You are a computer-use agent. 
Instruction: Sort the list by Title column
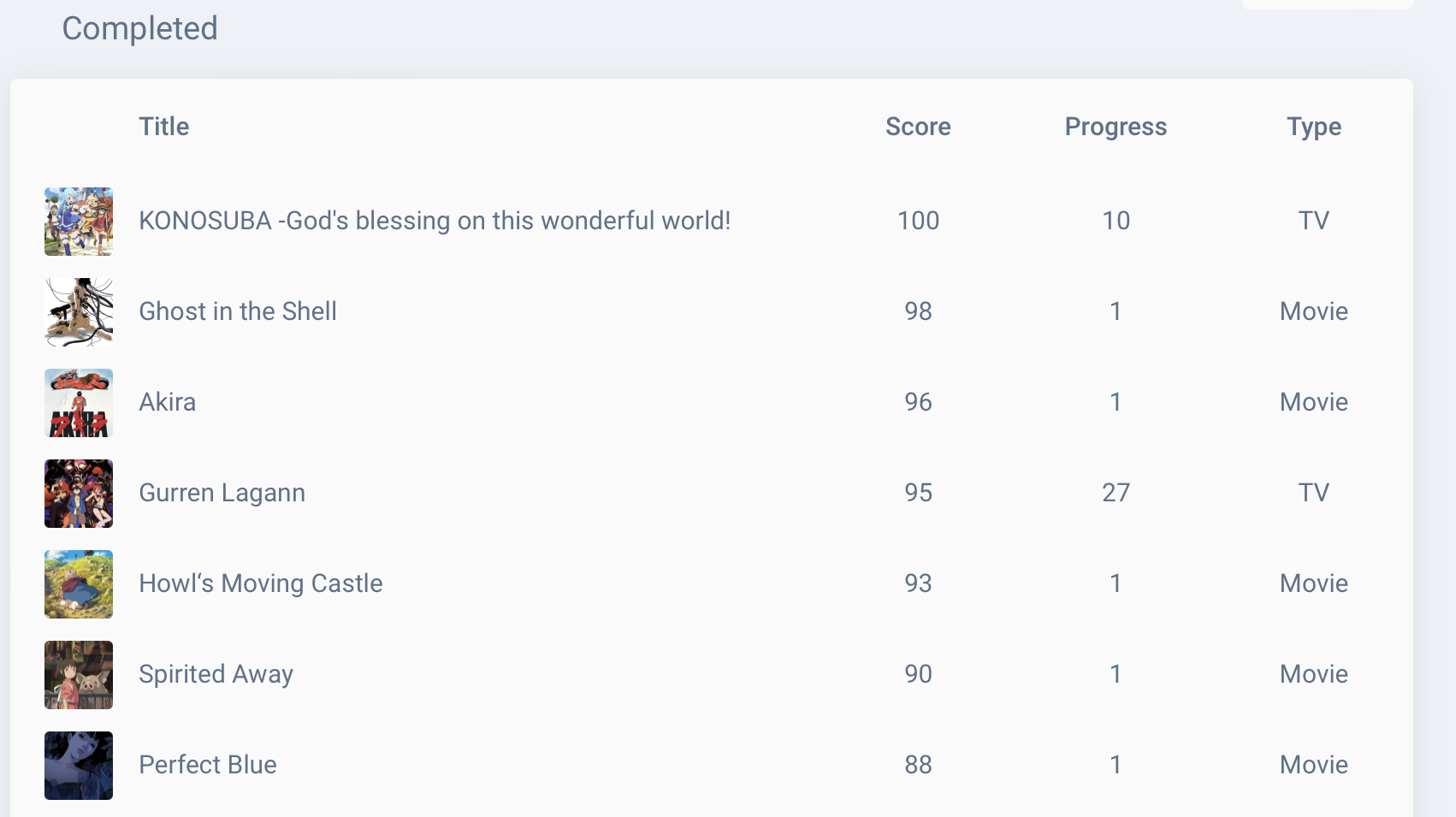click(164, 127)
